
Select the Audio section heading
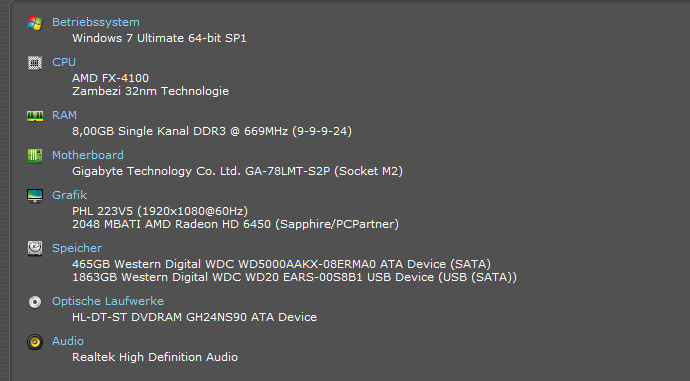(68, 341)
